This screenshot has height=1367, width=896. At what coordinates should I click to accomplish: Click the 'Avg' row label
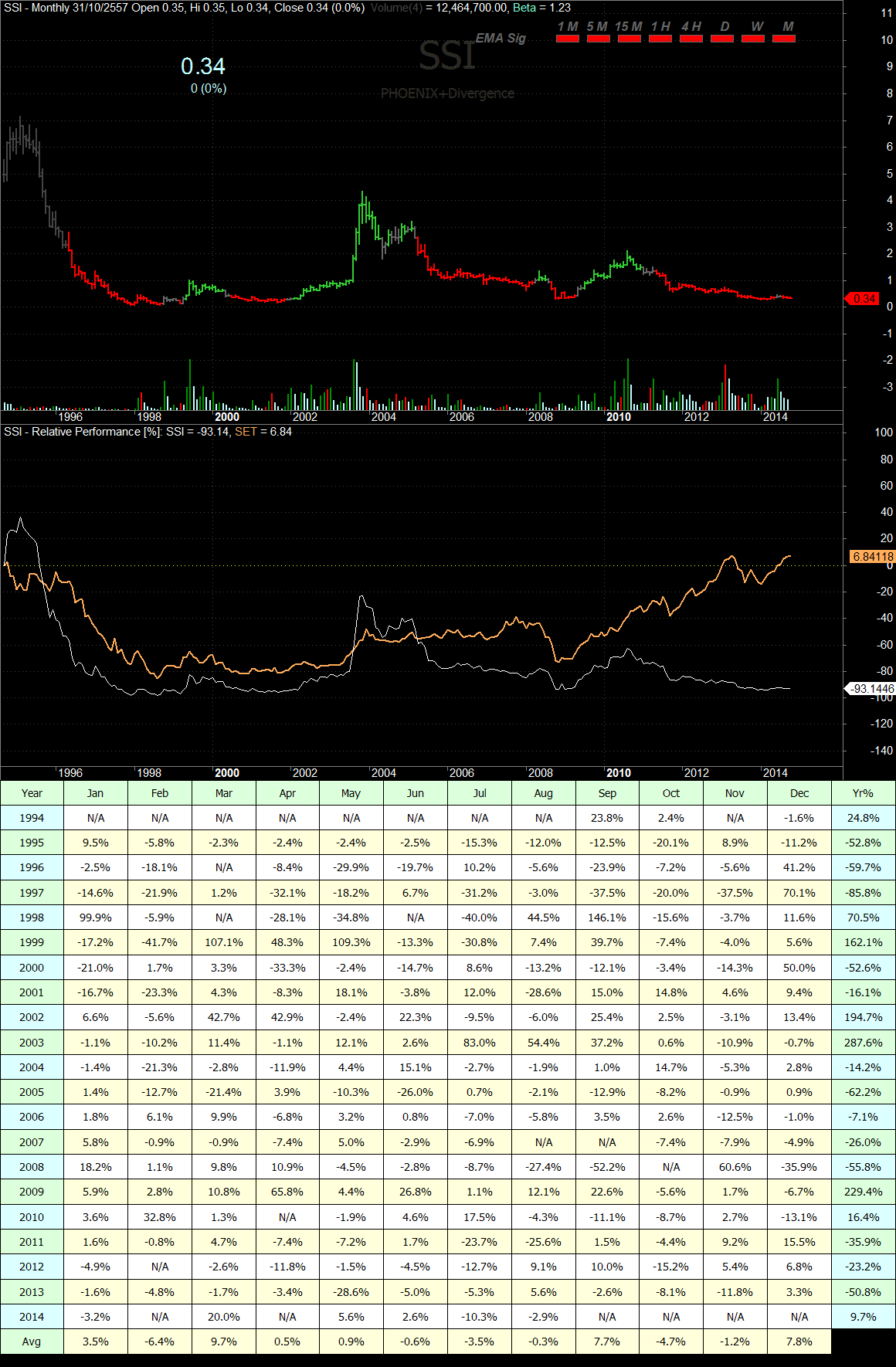[32, 1342]
